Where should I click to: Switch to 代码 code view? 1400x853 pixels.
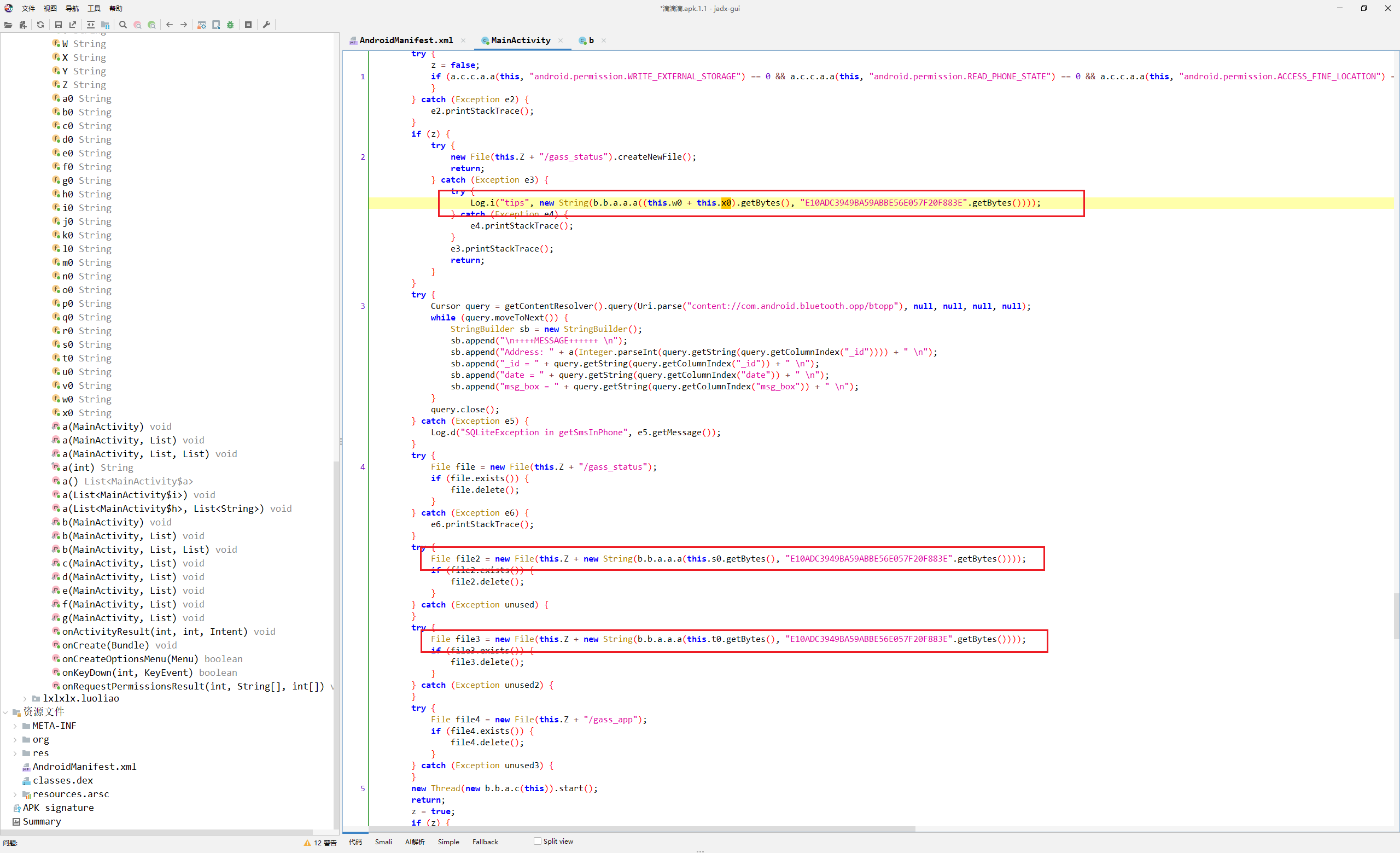point(355,842)
